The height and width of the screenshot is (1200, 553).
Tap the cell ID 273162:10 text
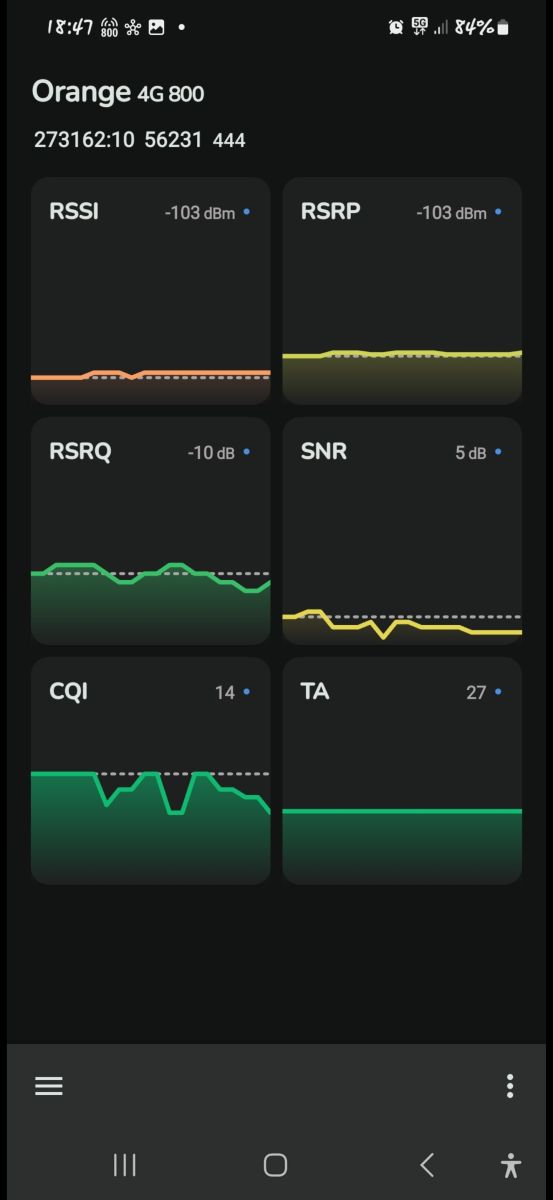84,140
